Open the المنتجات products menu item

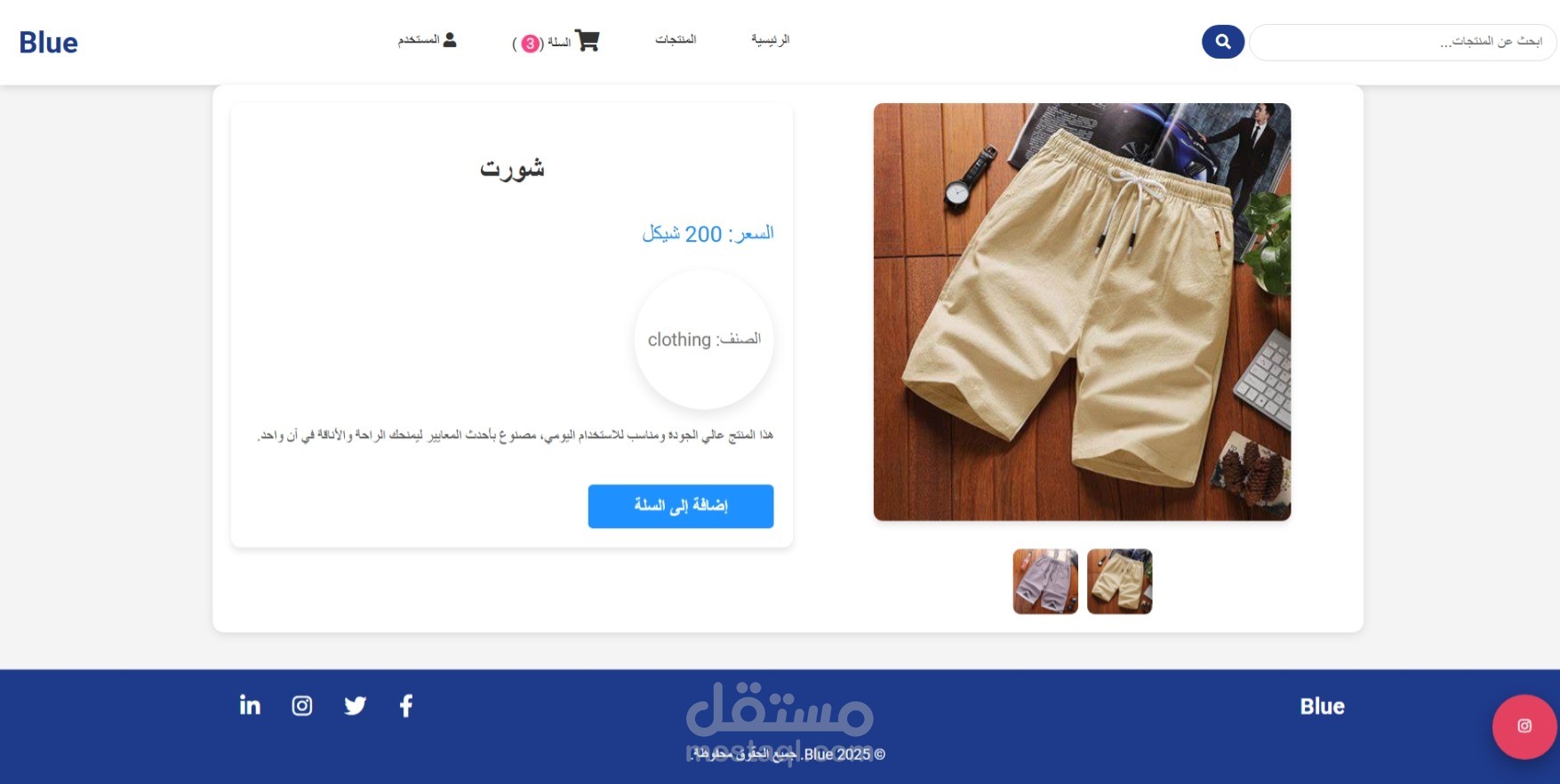[x=676, y=40]
